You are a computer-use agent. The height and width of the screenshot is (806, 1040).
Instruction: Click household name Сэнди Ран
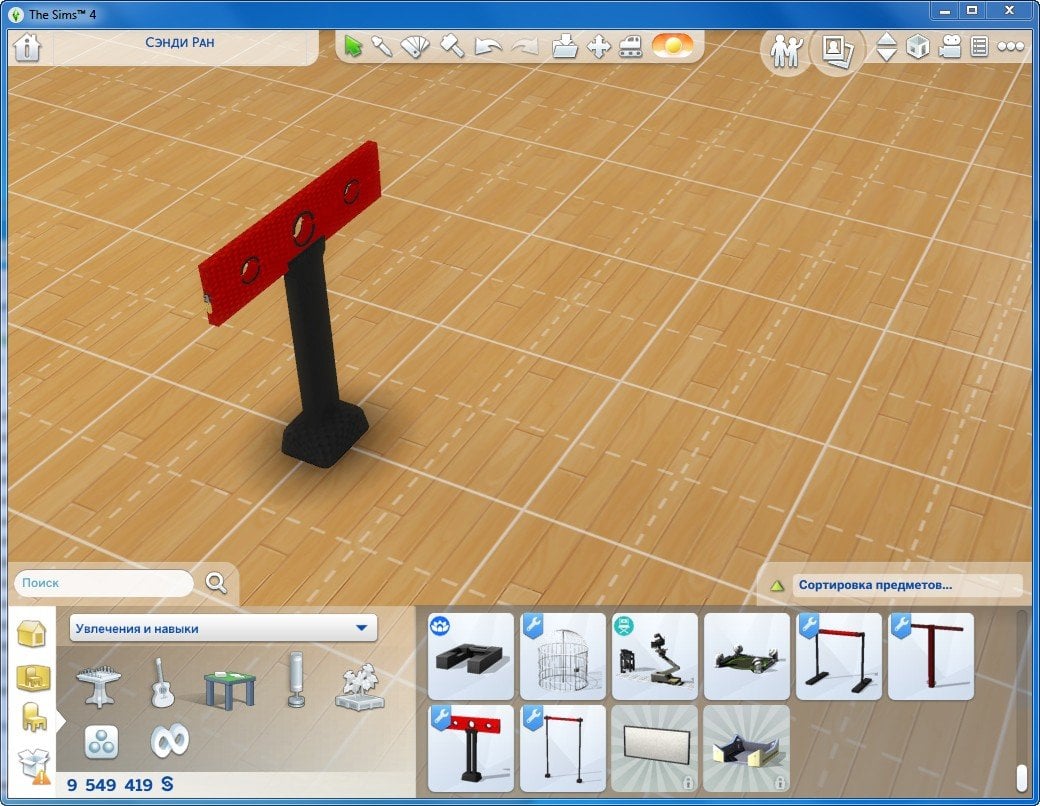pyautogui.click(x=180, y=42)
